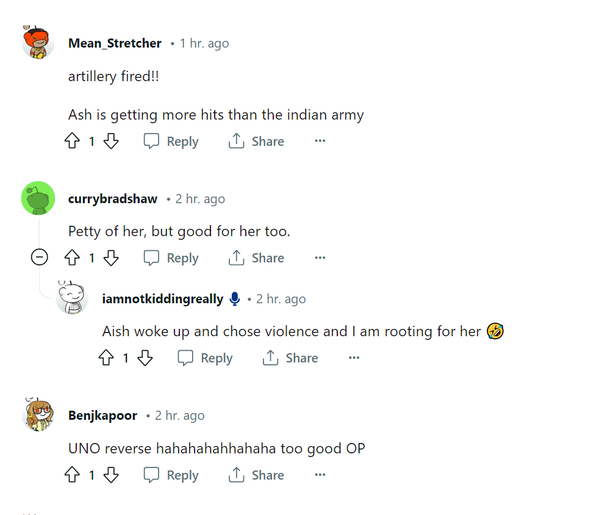This screenshot has height=515, width=616.
Task: Share Benjkapoor's comment
Action: 256,475
